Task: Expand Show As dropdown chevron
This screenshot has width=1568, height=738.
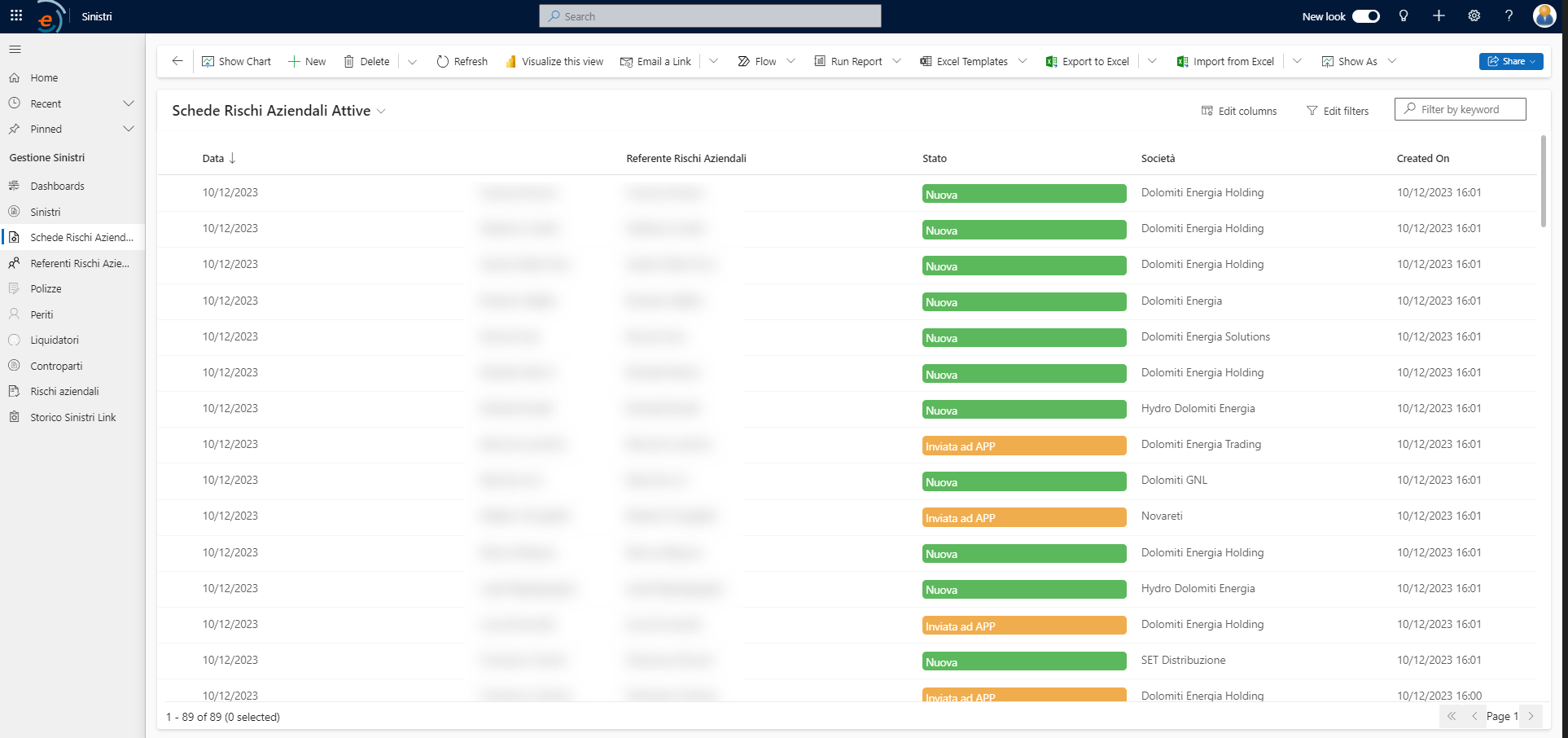Action: (1392, 61)
